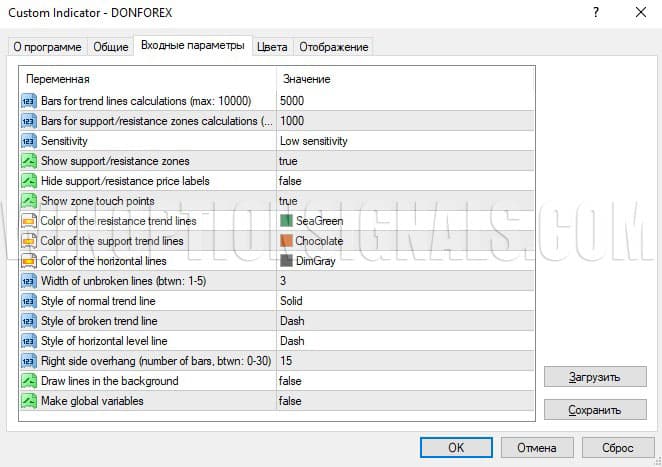Switch to the 'Общие' tab
Screen dimensions: 662x467
pos(111,47)
